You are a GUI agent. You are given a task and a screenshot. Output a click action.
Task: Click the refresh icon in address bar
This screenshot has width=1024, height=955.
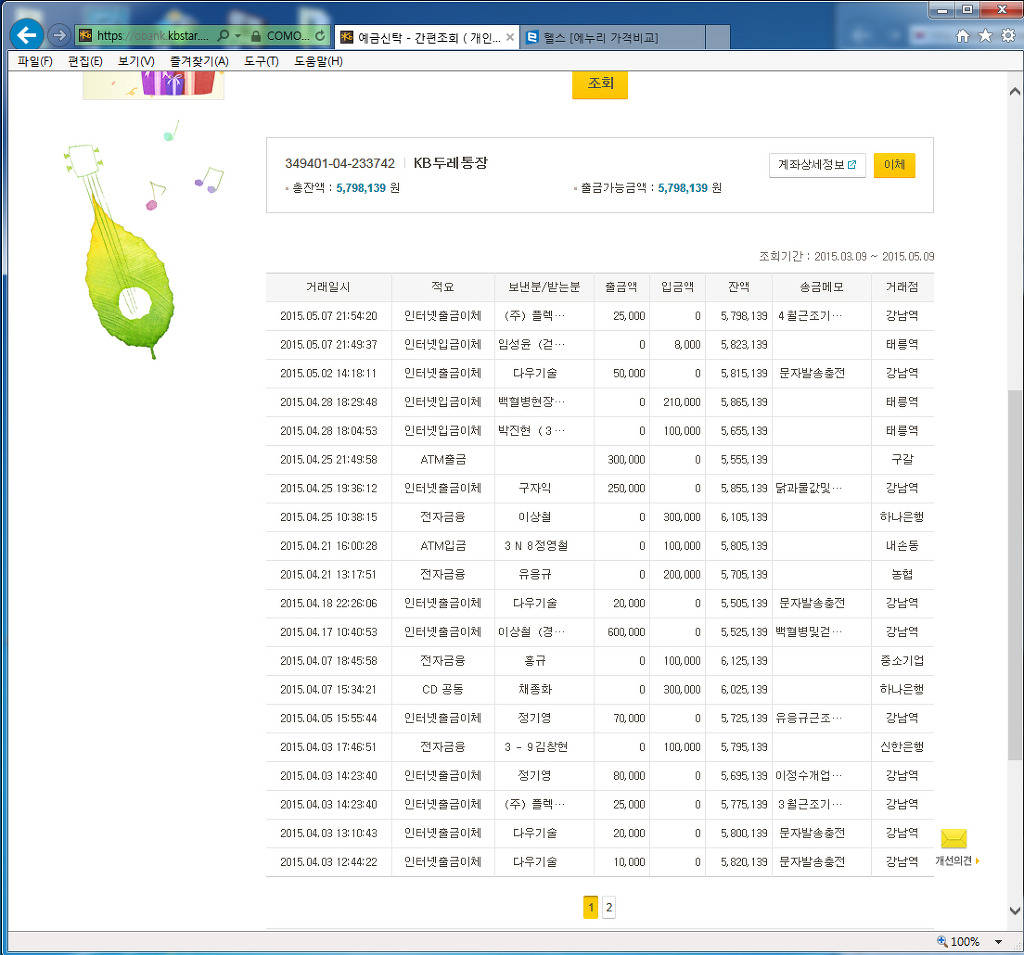click(320, 36)
